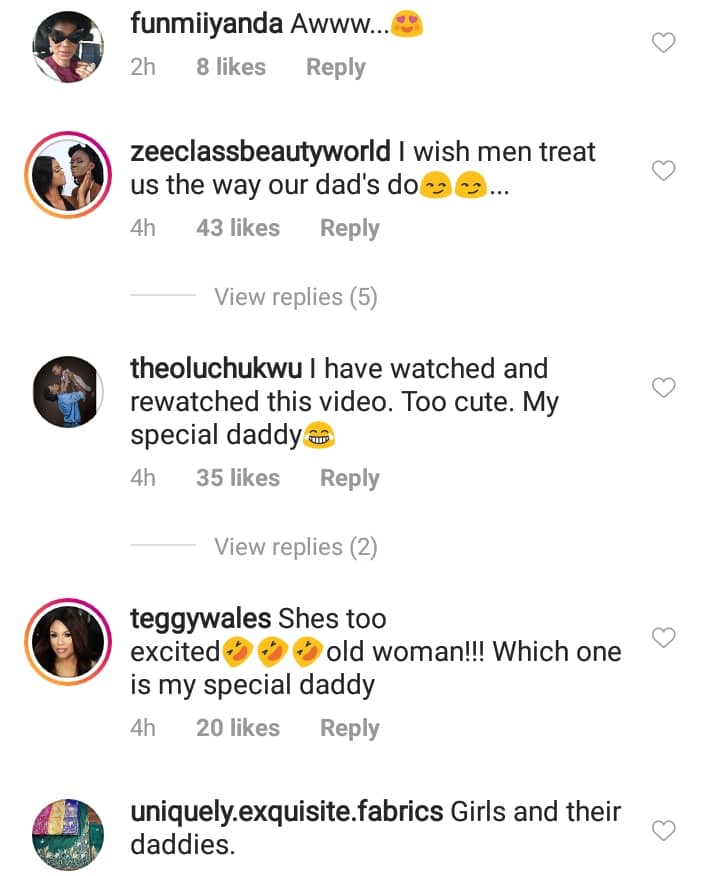Reply to funmiiyanda's comment
Viewport: 720px width, 876px height.
335,67
